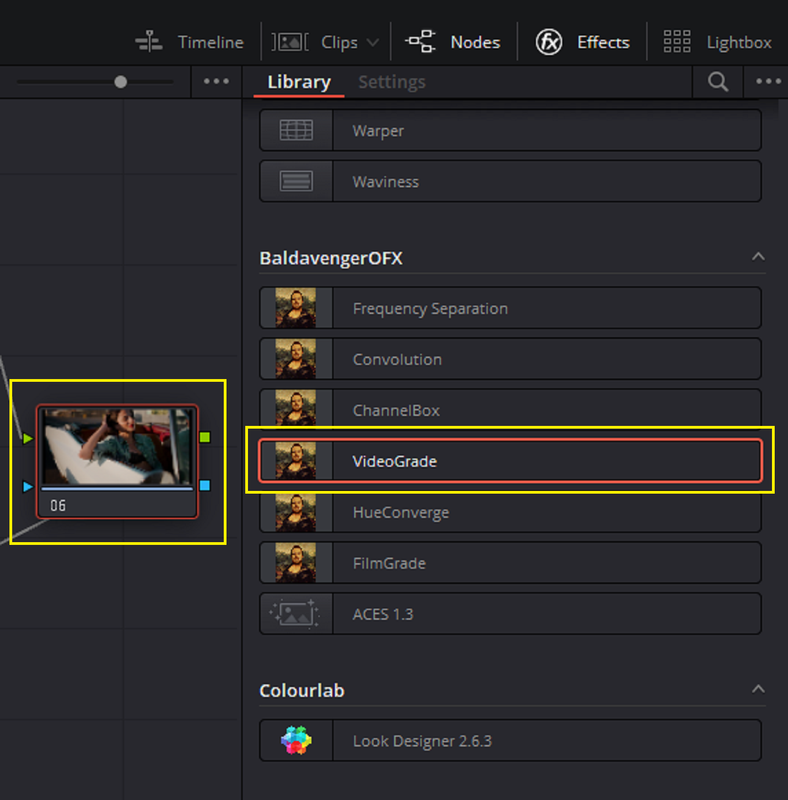This screenshot has height=800, width=788.
Task: Click the FilmGrade thumbnail icon
Action: [x=296, y=563]
